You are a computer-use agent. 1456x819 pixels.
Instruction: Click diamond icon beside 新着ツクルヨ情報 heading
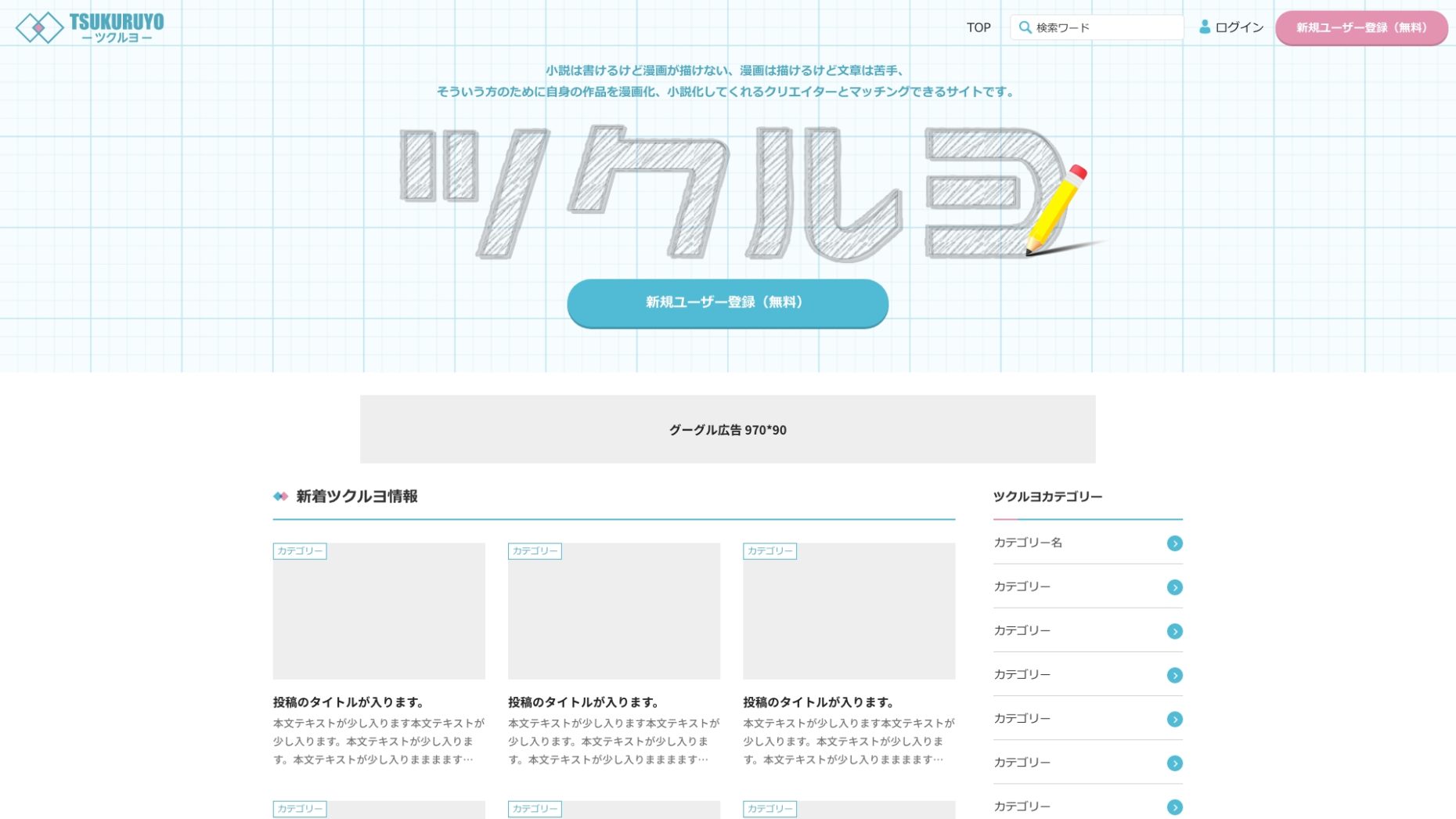tap(280, 496)
